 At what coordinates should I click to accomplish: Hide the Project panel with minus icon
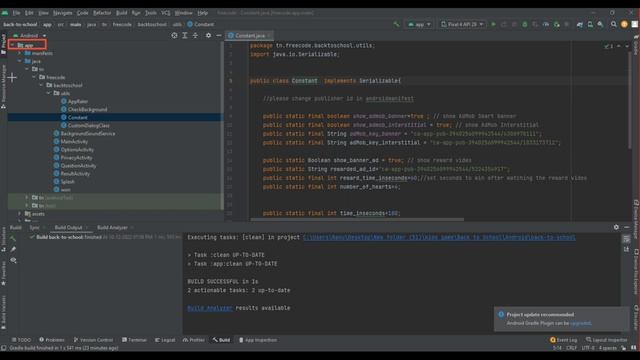point(219,36)
